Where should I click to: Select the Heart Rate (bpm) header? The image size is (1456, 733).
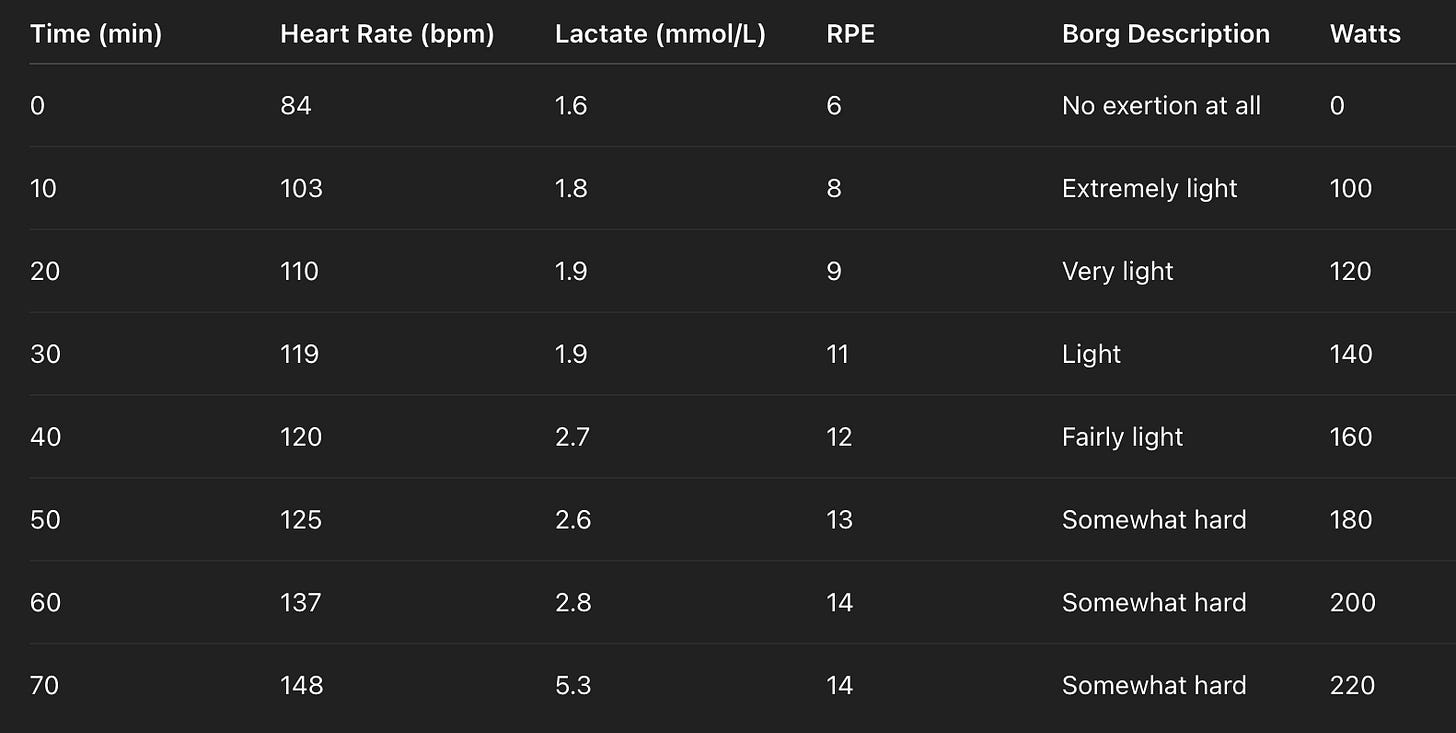tap(387, 34)
